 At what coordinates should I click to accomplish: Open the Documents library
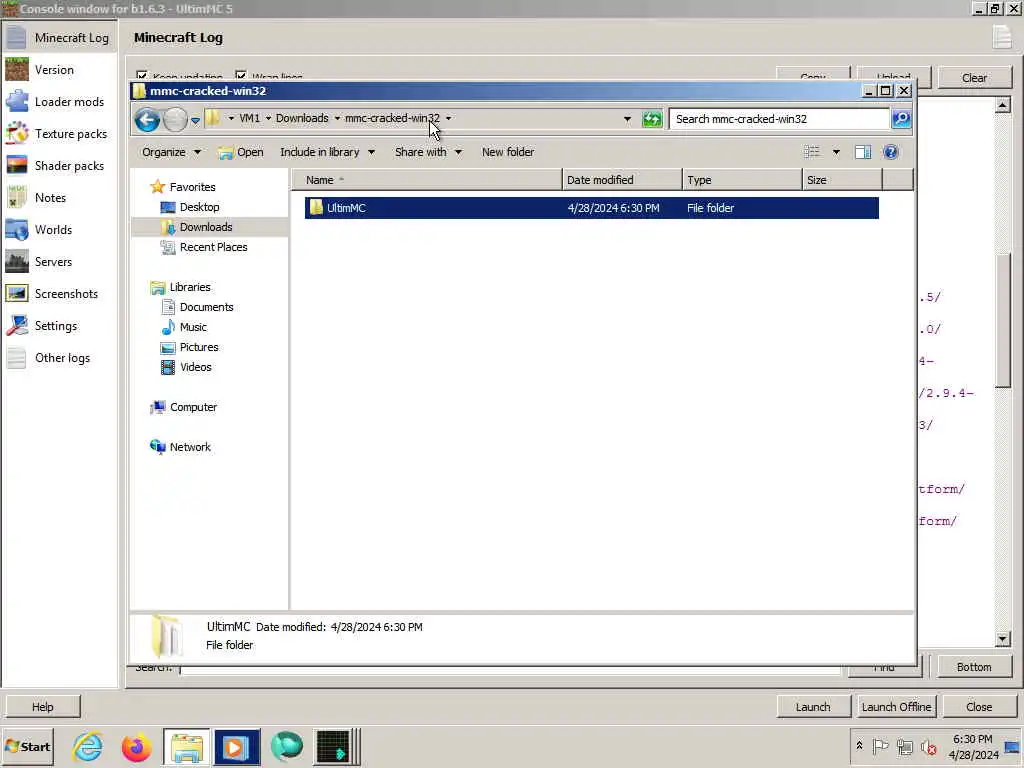206,307
